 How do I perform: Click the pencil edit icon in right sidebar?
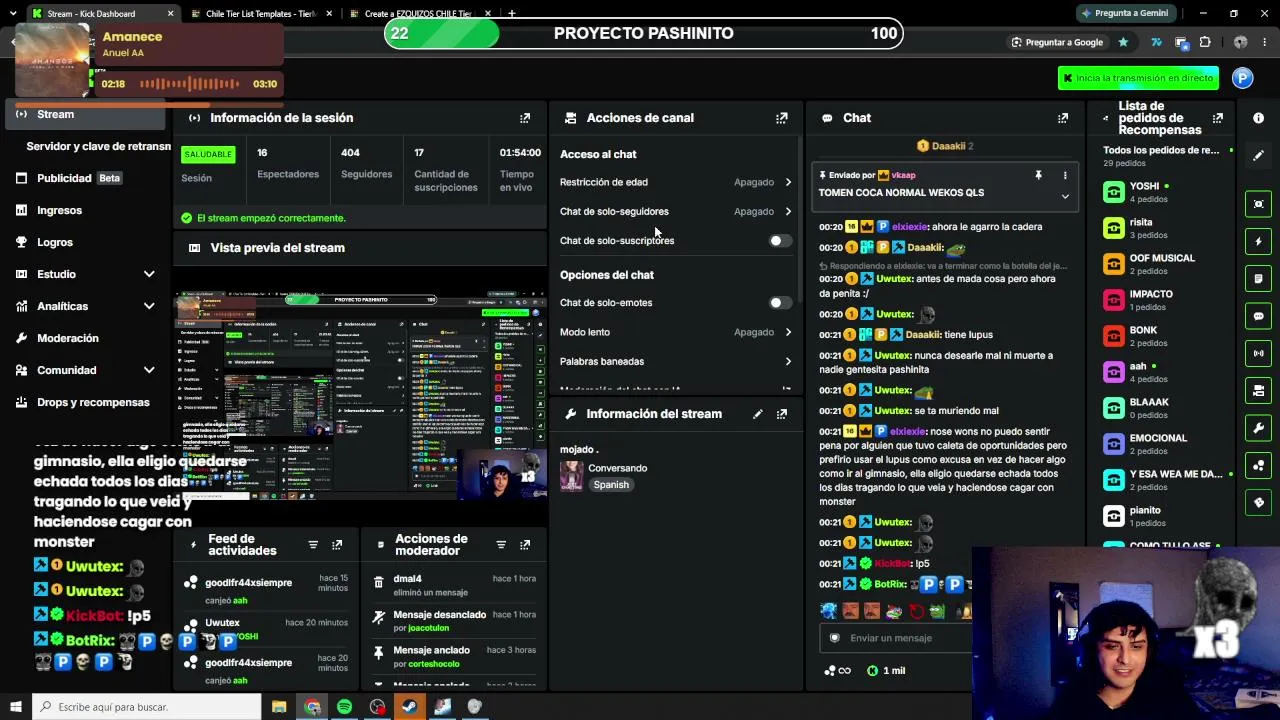point(1259,155)
